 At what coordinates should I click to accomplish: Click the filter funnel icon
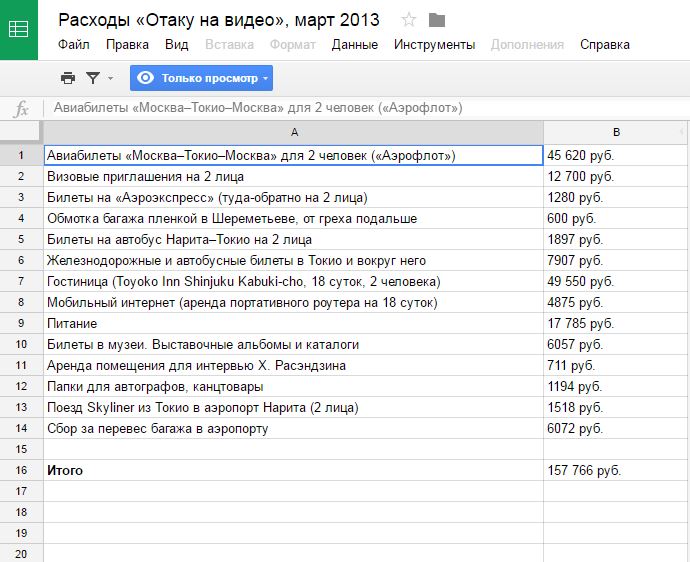(x=93, y=78)
